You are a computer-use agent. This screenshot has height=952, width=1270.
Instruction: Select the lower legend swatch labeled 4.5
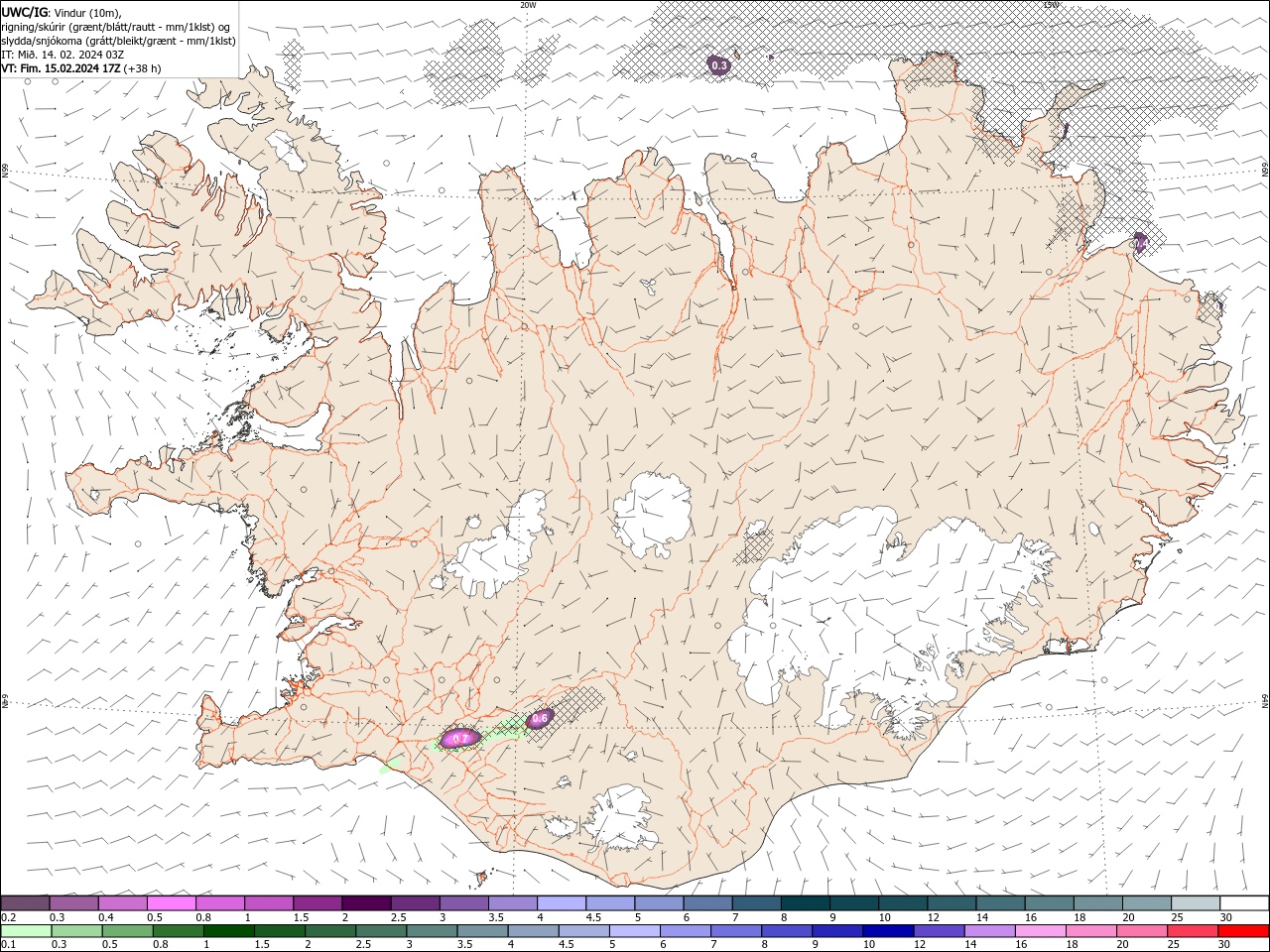tap(583, 931)
